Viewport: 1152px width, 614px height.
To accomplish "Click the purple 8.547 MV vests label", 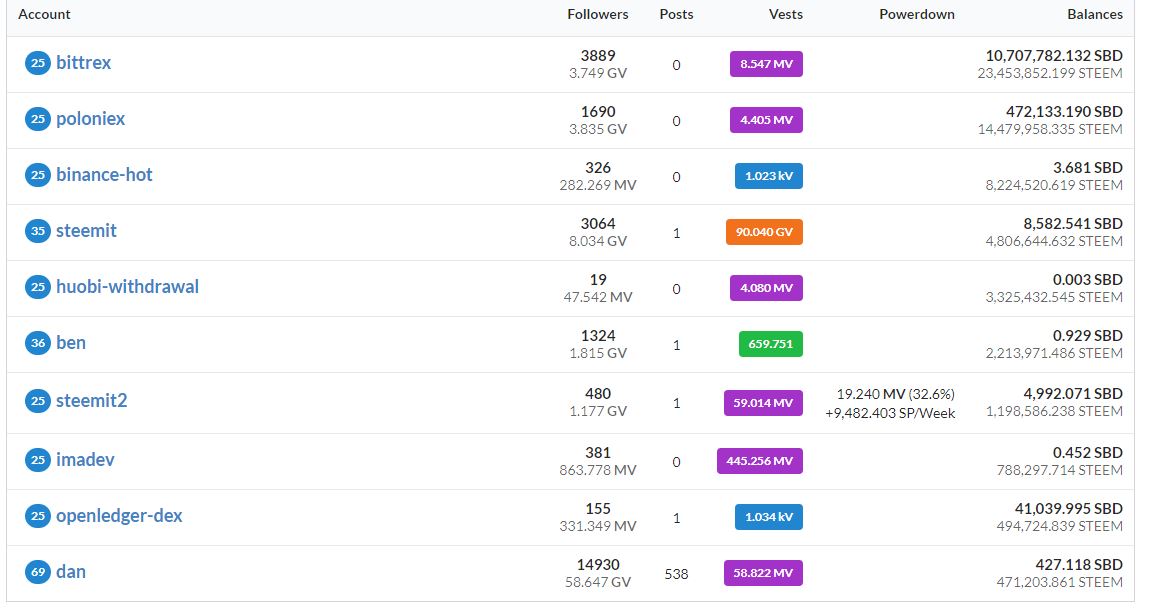I will tap(766, 64).
